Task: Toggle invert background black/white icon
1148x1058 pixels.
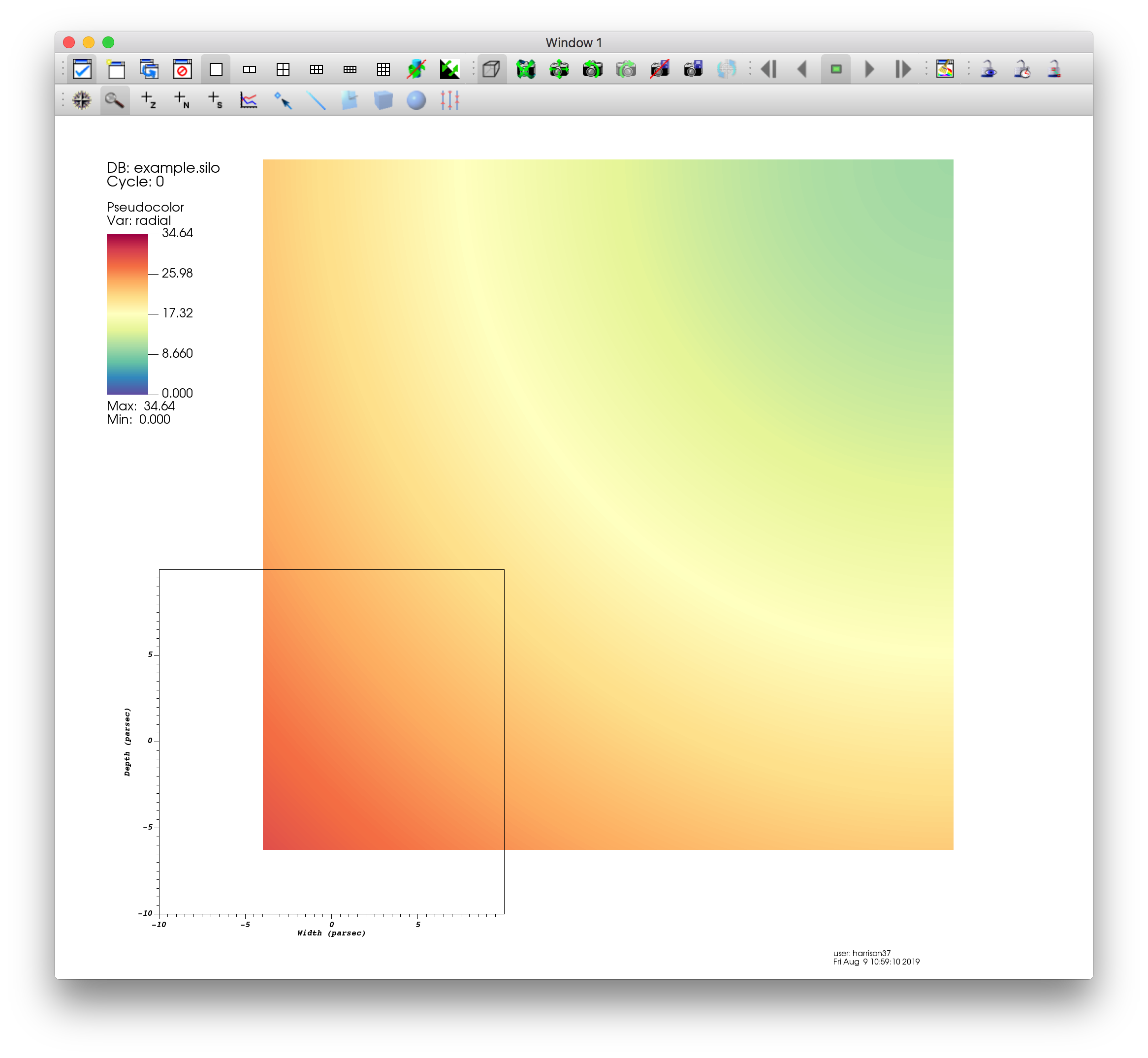Action: point(449,69)
